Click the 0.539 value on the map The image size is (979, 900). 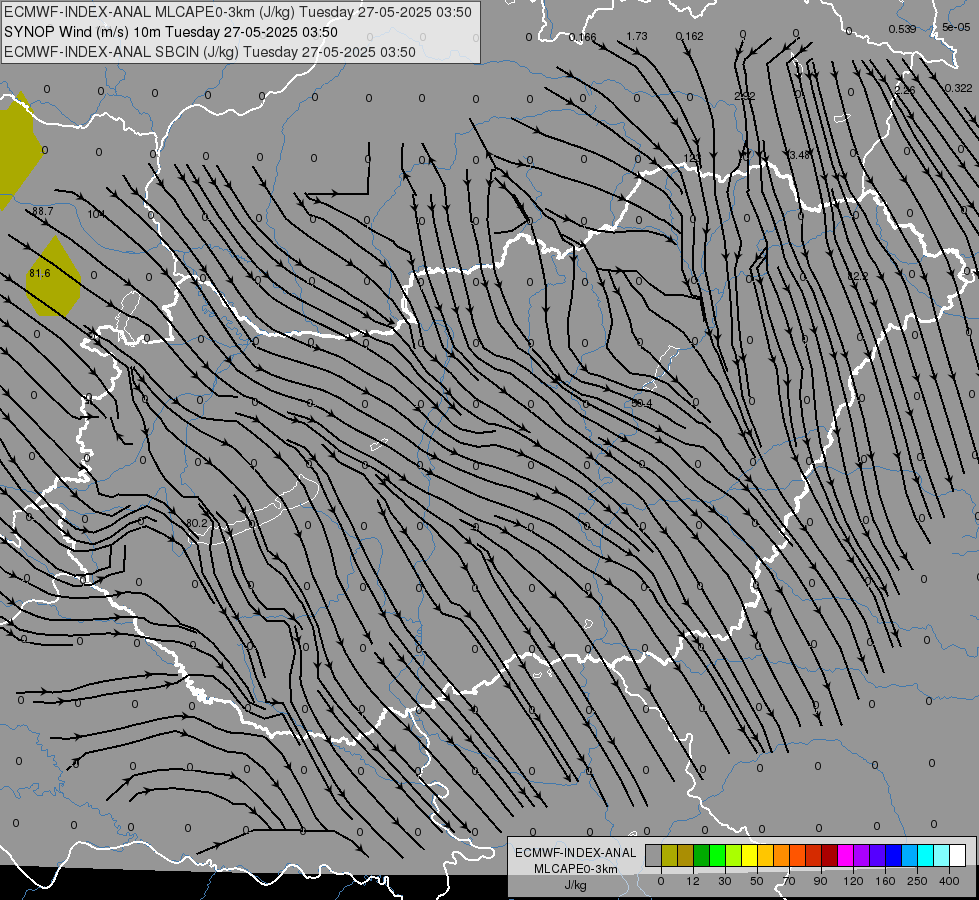pyautogui.click(x=902, y=29)
